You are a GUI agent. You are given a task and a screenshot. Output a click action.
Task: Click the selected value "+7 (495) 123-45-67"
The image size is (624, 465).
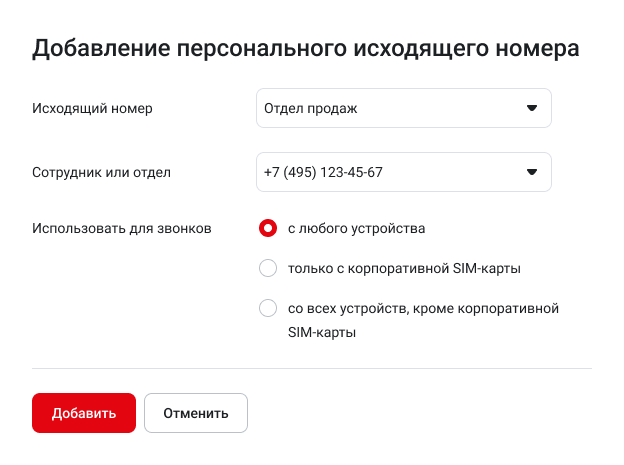[x=323, y=172]
